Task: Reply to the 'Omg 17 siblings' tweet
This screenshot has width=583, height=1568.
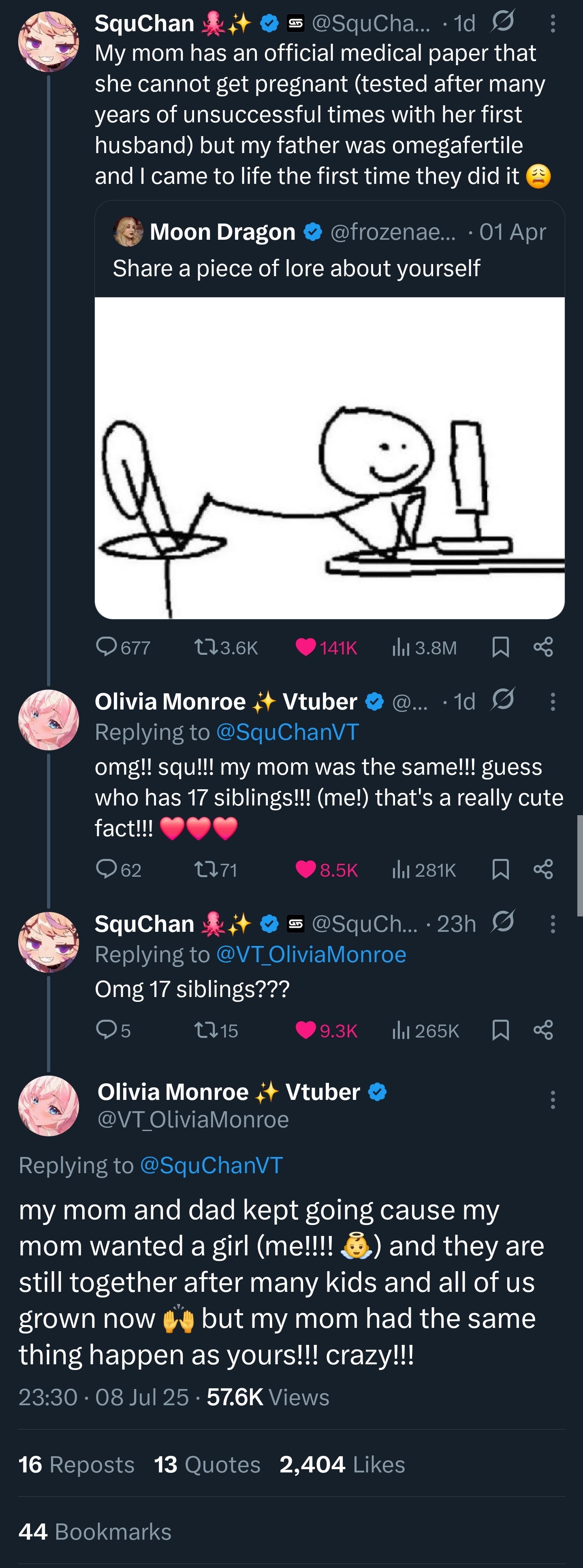Action: pyautogui.click(x=107, y=1030)
